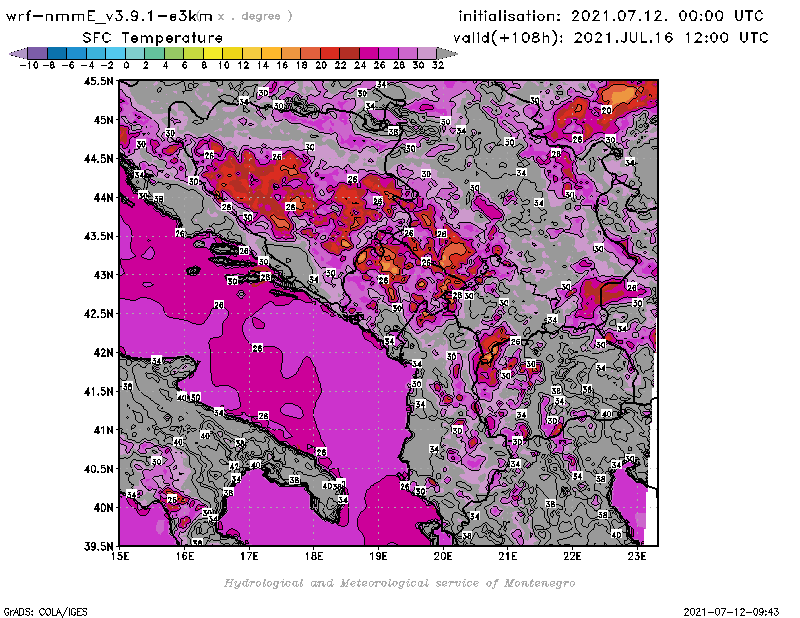Screen dimensions: 800x618
Task: Pick the legend swatch between 0 and 2
Action: tap(135, 53)
